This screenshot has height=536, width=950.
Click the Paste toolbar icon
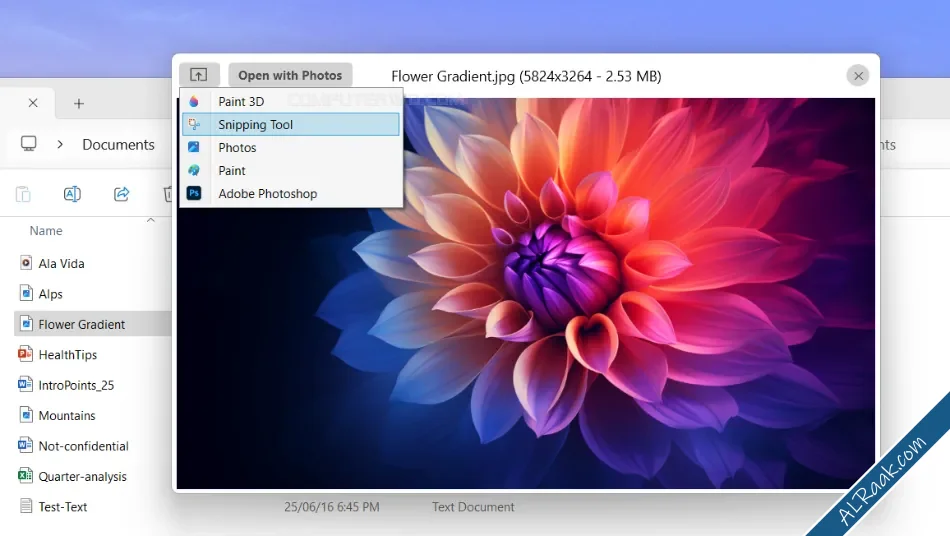pos(23,194)
